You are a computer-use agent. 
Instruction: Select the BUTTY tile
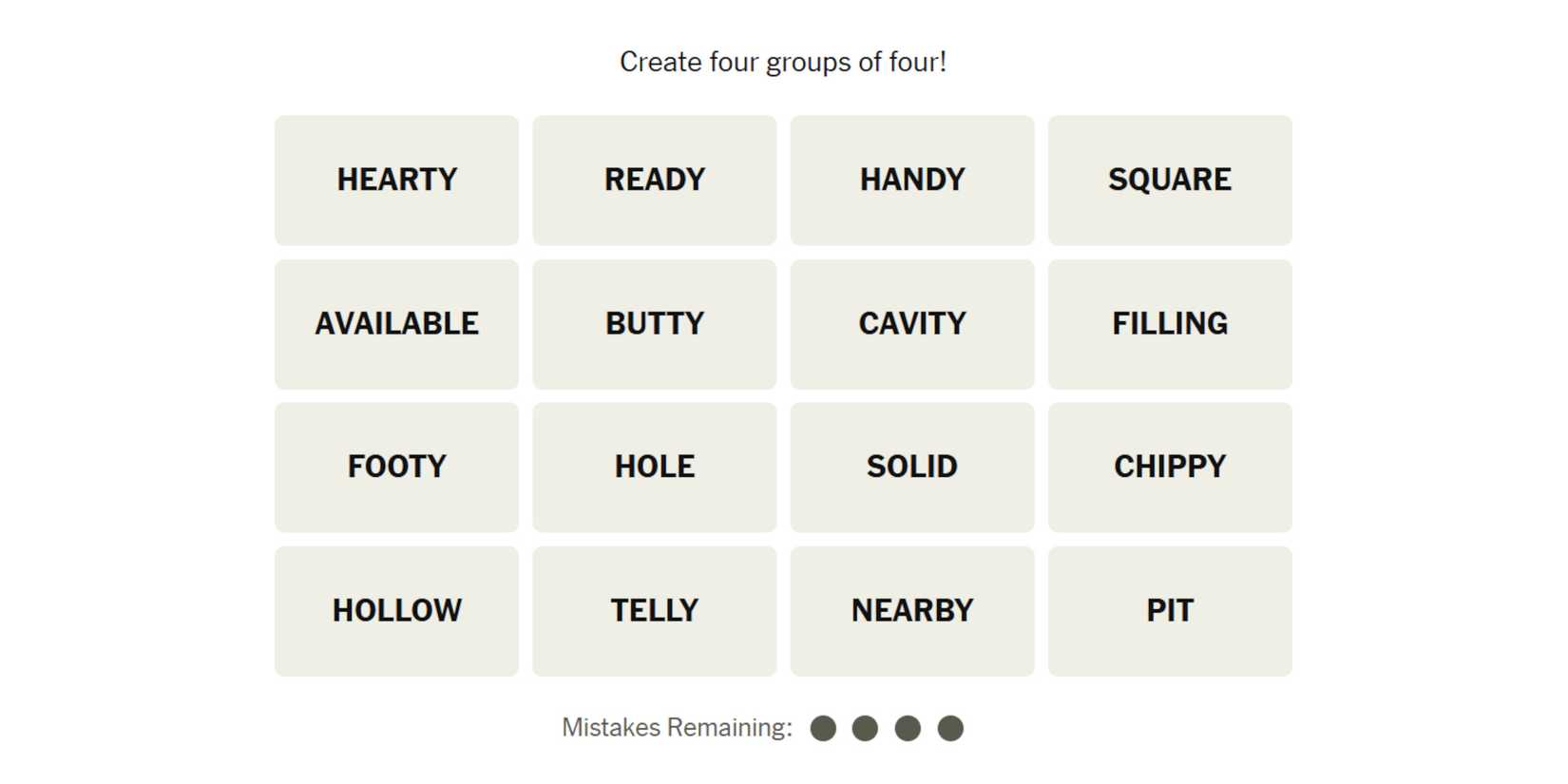pos(654,323)
